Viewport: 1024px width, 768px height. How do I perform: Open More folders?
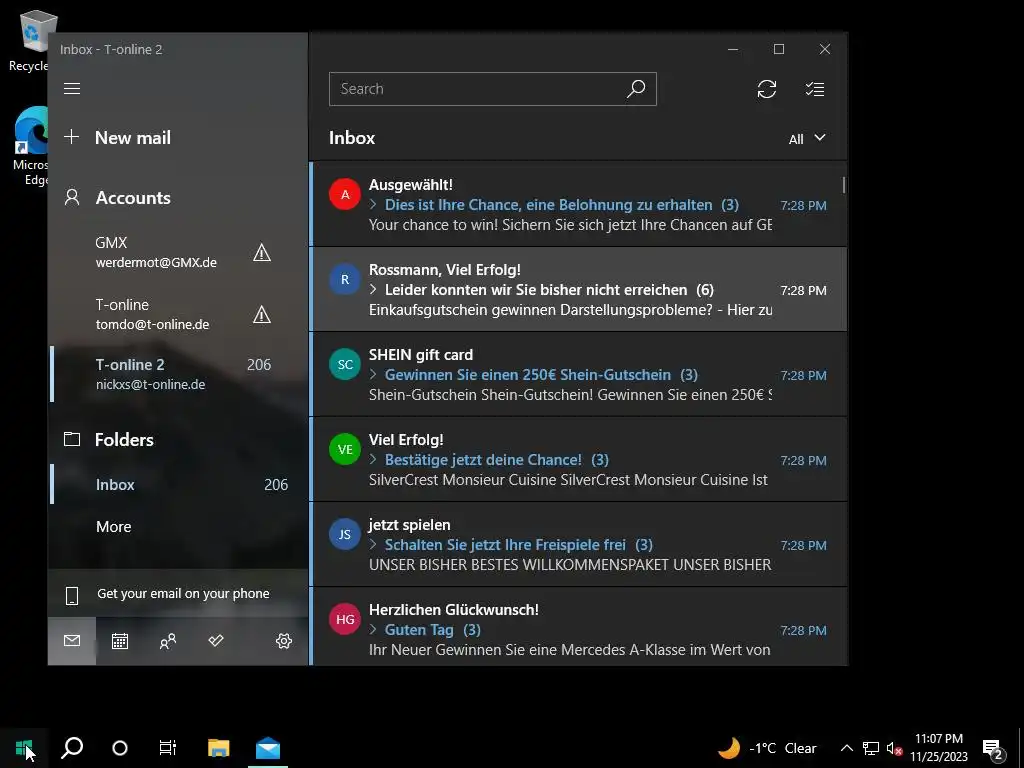point(178,526)
